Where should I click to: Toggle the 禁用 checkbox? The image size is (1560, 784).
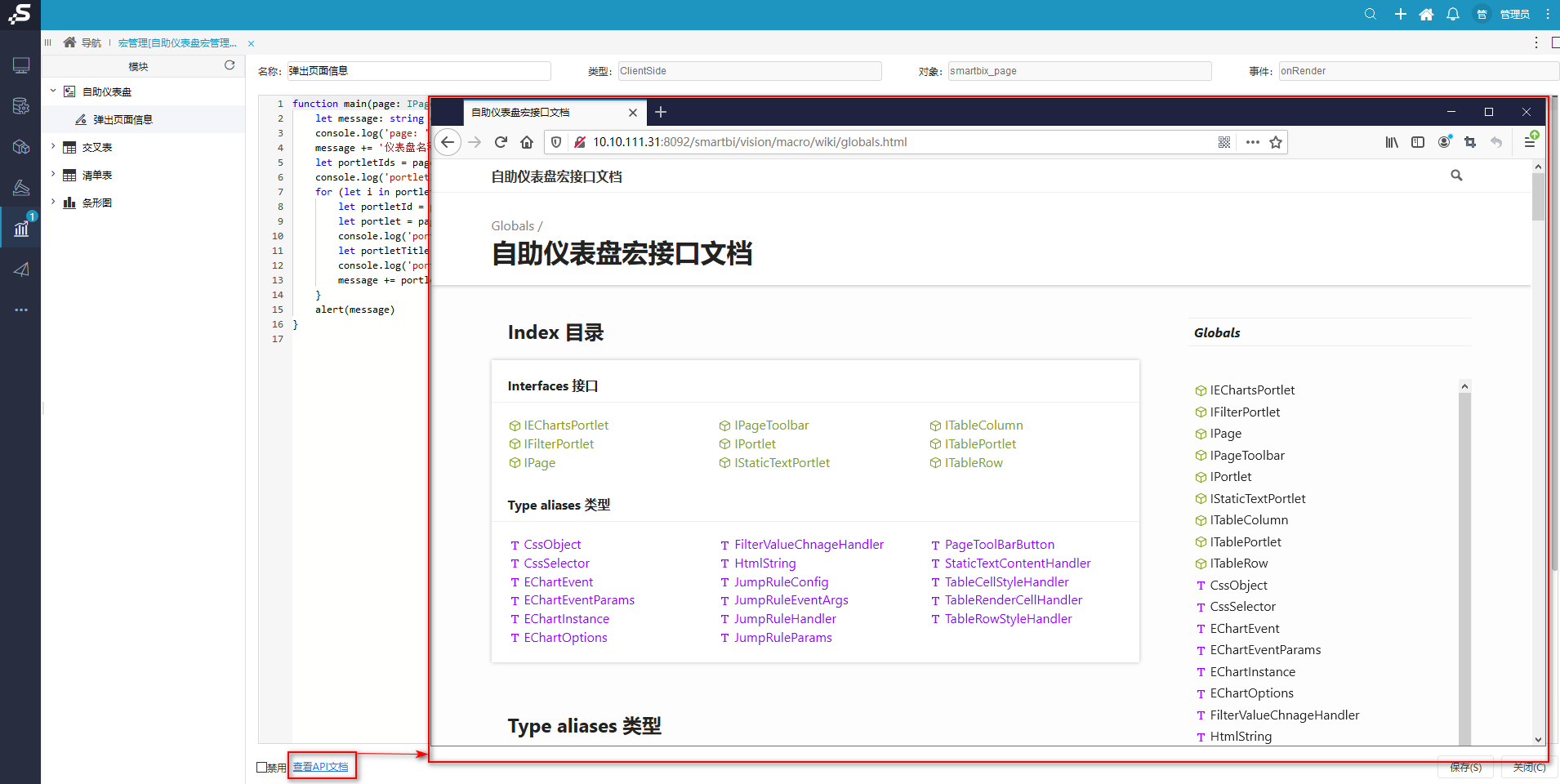[262, 767]
